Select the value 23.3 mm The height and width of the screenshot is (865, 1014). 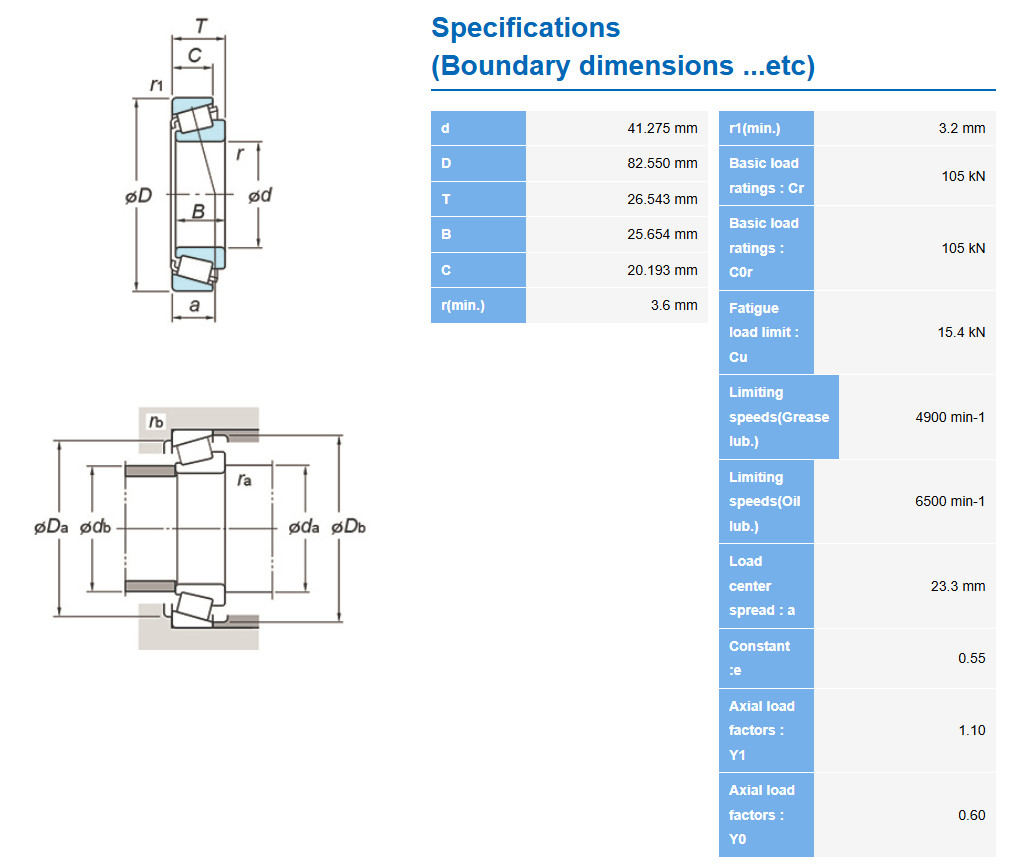pyautogui.click(x=958, y=586)
